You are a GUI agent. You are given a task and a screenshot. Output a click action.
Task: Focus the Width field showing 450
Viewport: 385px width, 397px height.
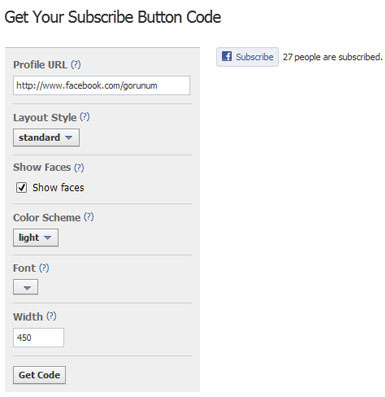pyautogui.click(x=38, y=337)
